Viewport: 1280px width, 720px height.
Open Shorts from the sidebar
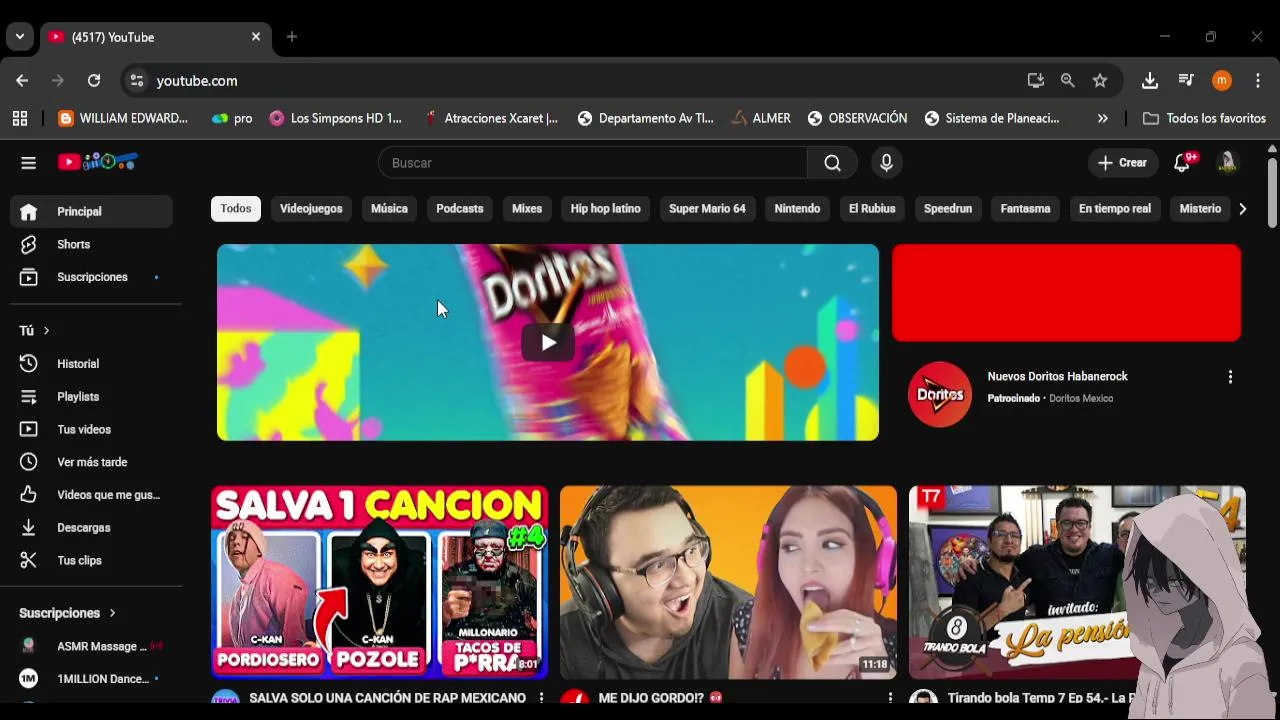[91, 244]
